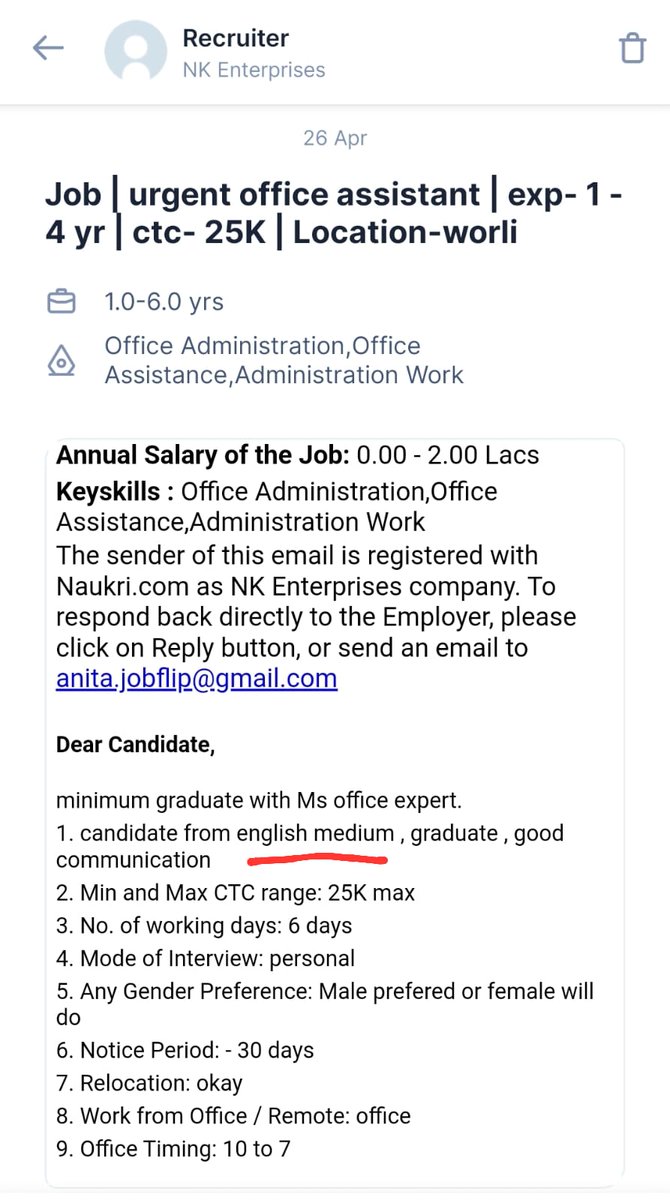Select the Notice Period 30 days line

[x=185, y=1050]
